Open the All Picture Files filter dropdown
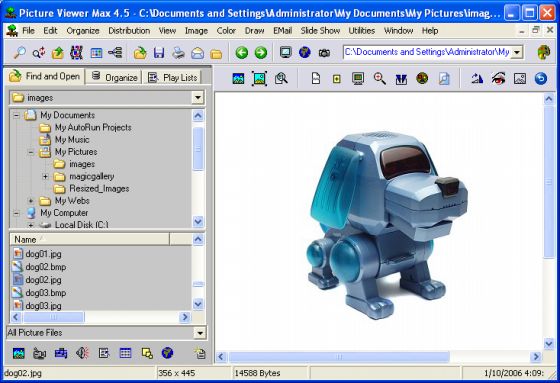The height and width of the screenshot is (383, 560). pyautogui.click(x=200, y=333)
